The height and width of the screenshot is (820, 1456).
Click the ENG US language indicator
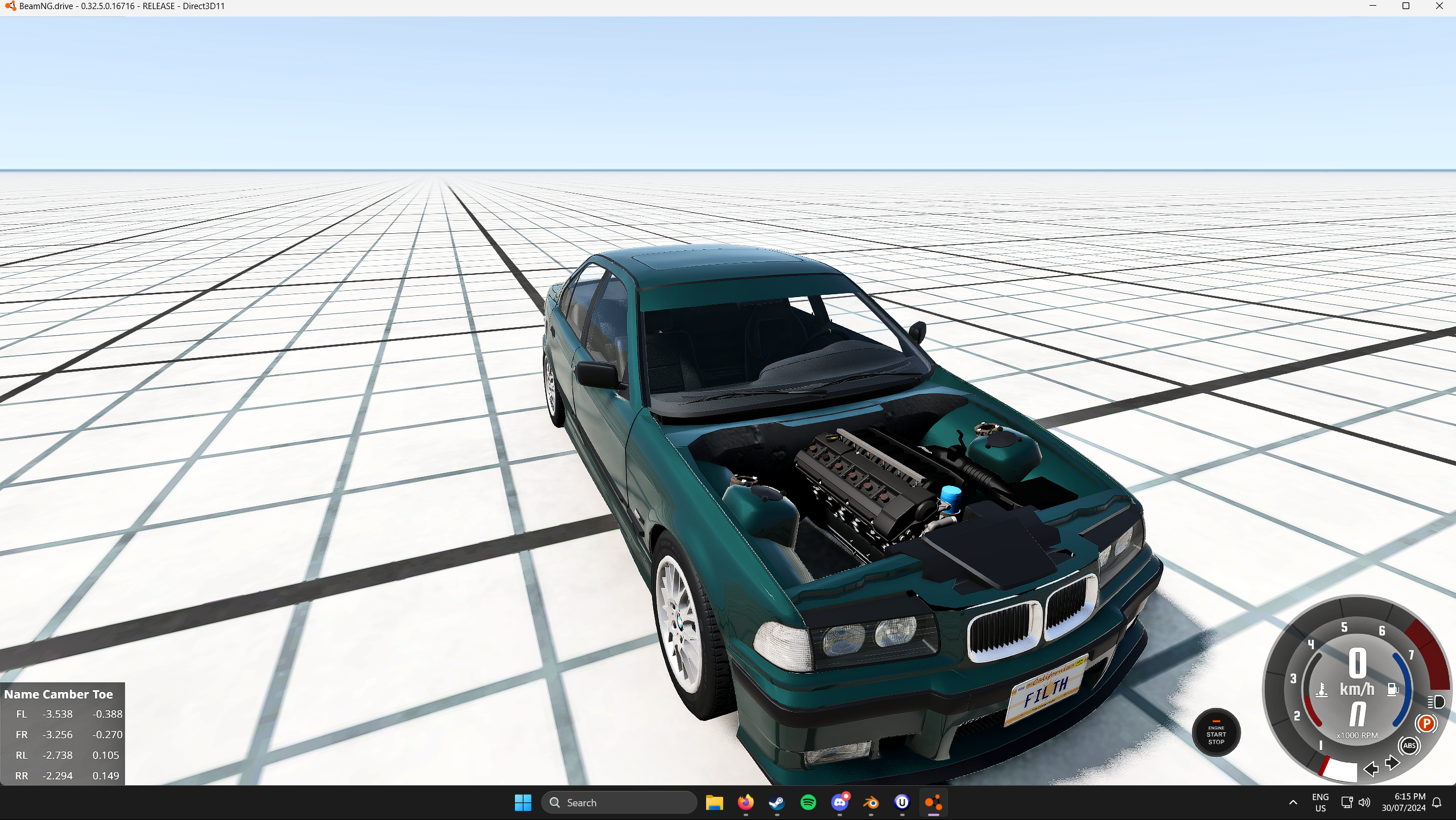1320,802
